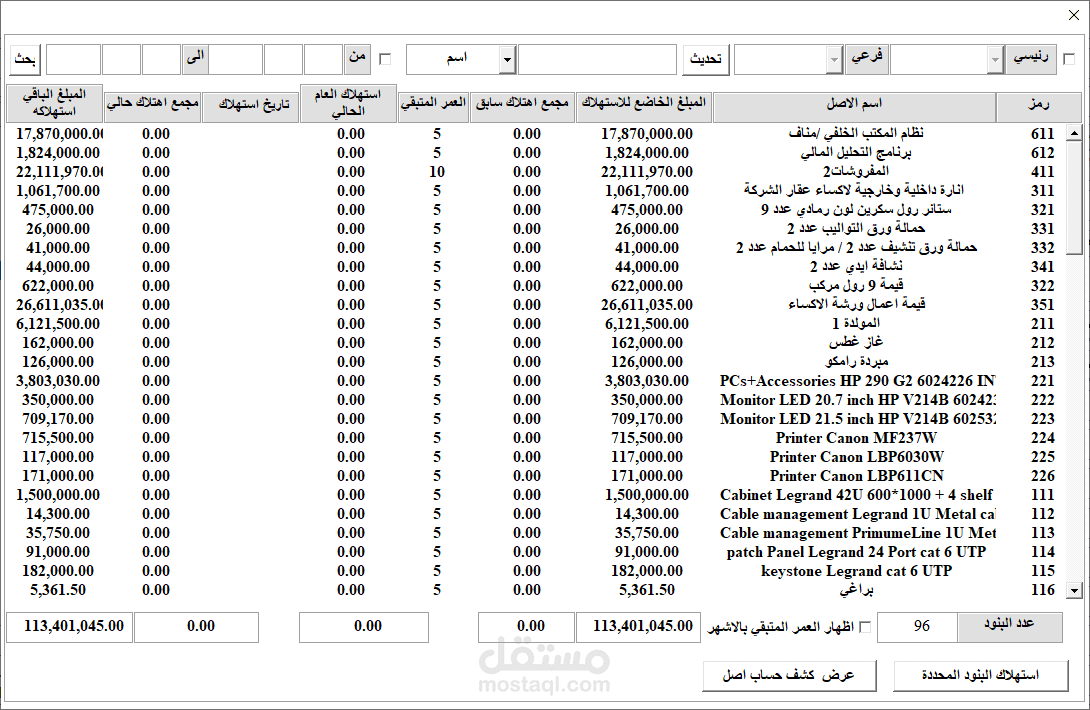Click استهلاك البنود المحددة button
This screenshot has height=710, width=1090.
980,676
